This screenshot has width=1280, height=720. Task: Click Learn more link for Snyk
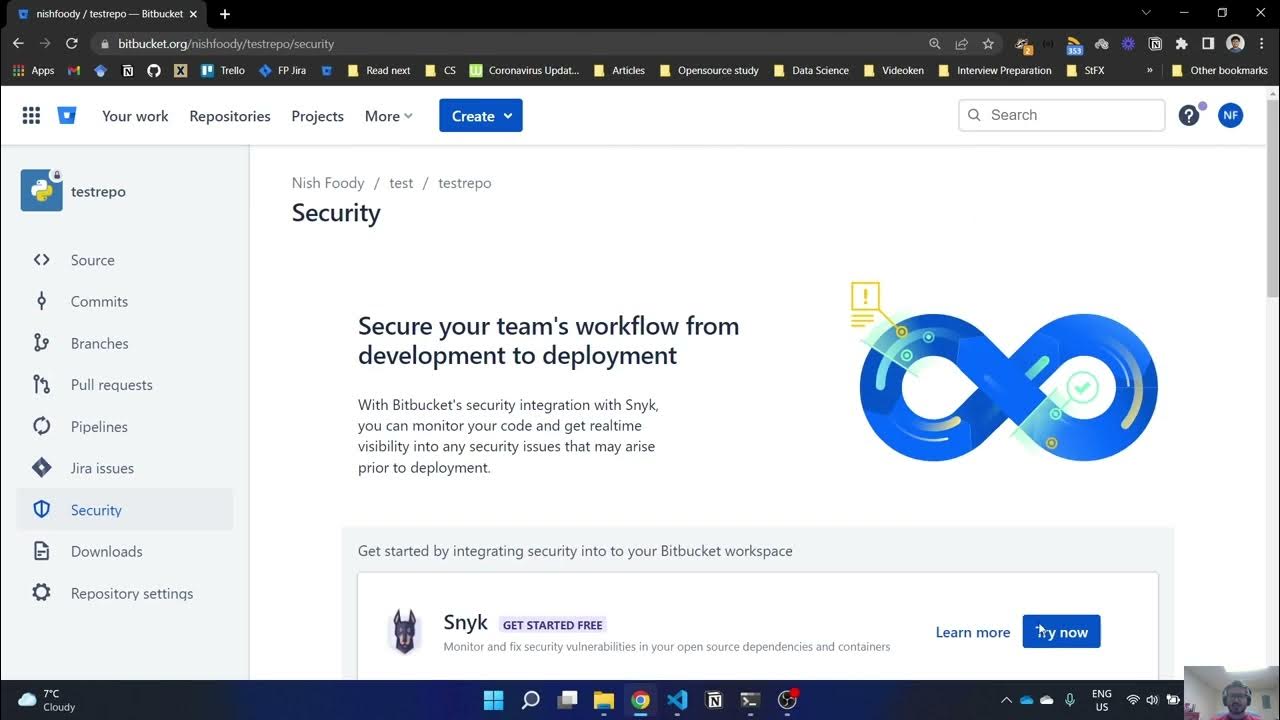pos(973,632)
